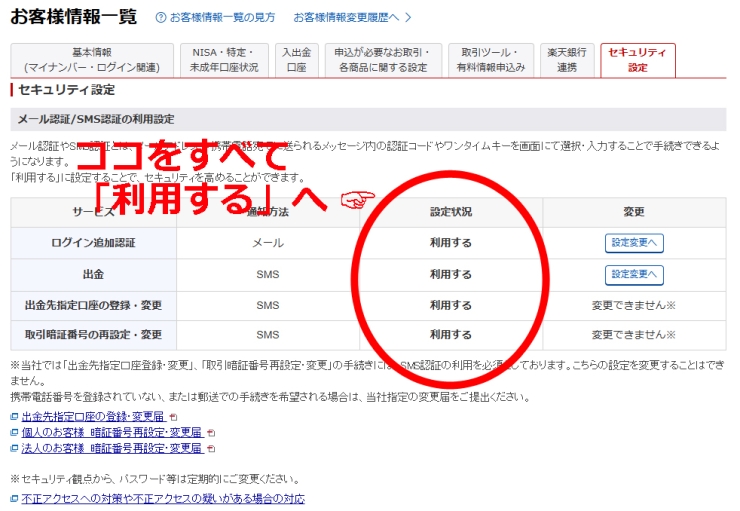
Task: Open the 申込が必要なお取引 tab
Action: [383, 60]
